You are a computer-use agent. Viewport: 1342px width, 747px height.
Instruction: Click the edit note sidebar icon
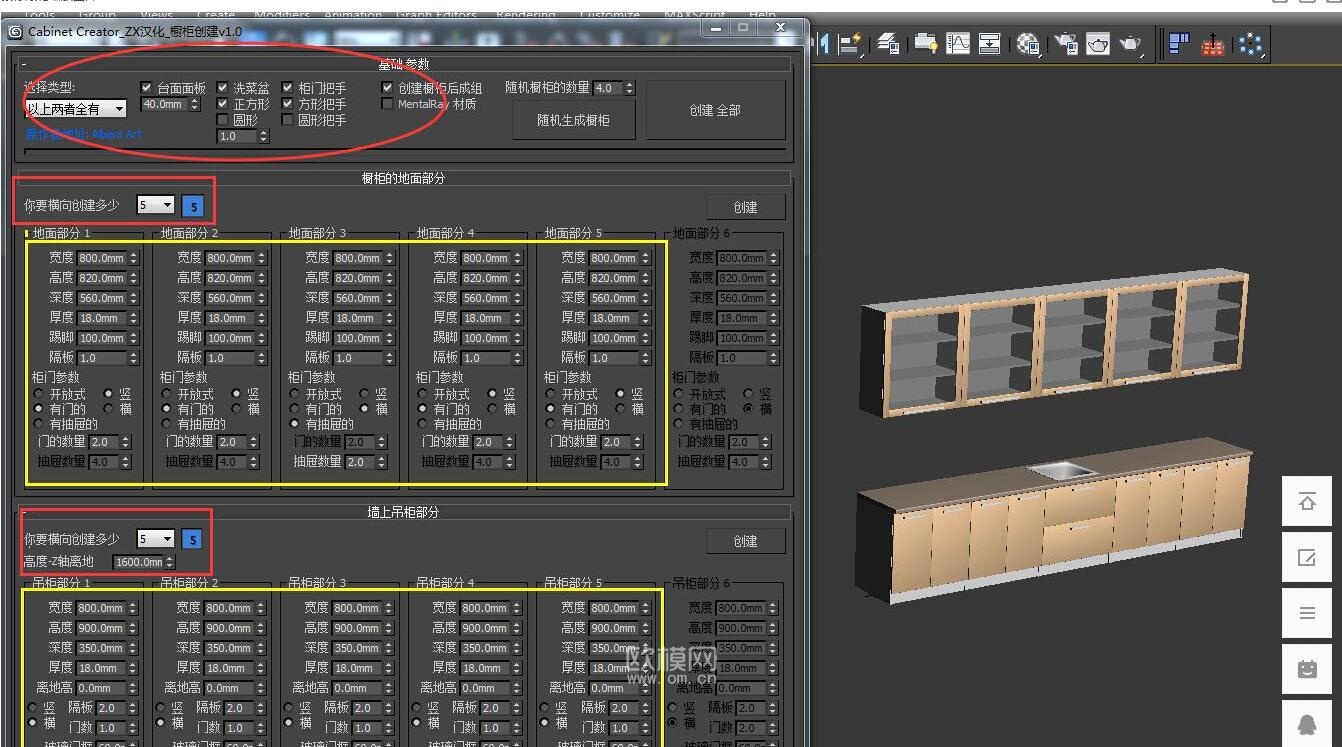click(x=1307, y=558)
